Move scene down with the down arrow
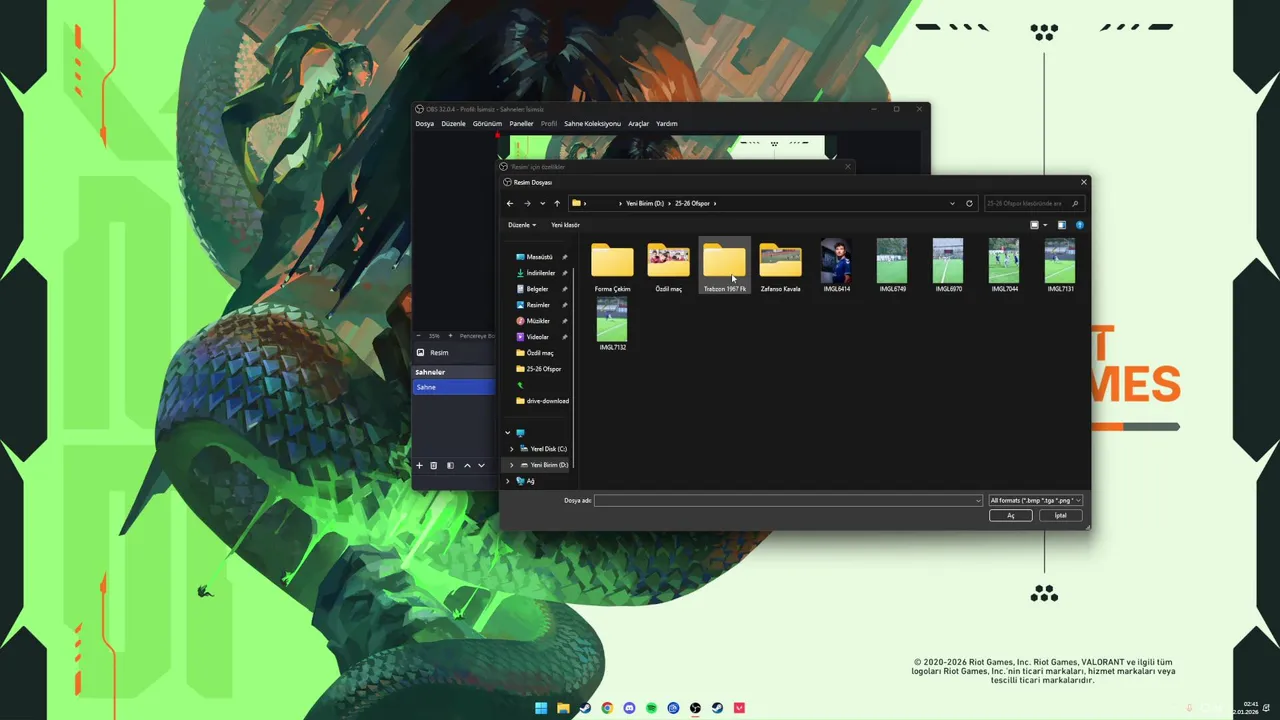The height and width of the screenshot is (720, 1280). [481, 466]
